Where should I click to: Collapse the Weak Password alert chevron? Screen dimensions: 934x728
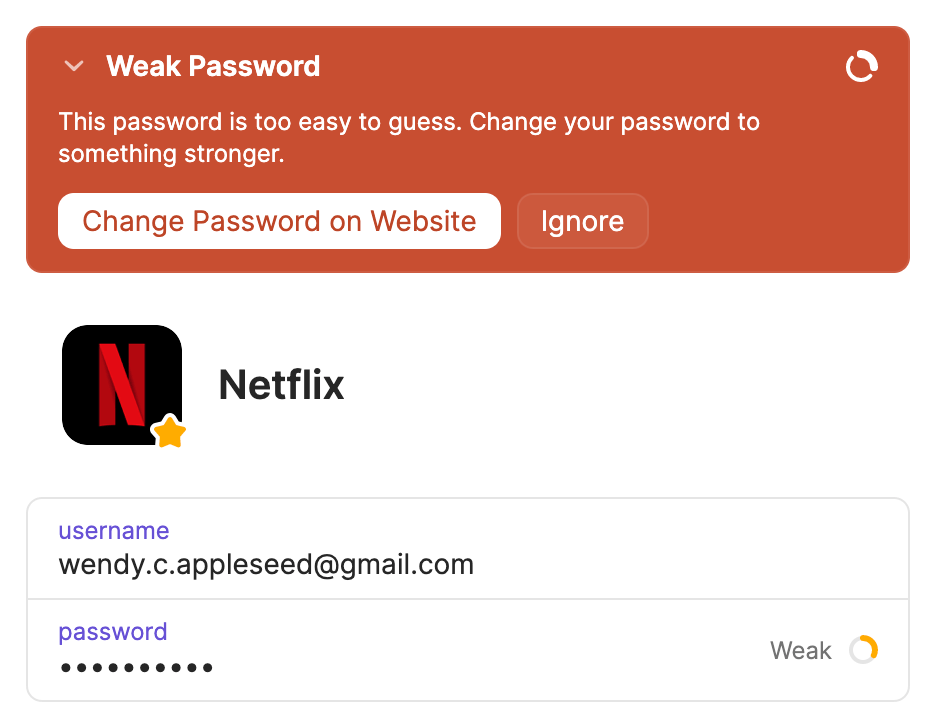coord(73,67)
